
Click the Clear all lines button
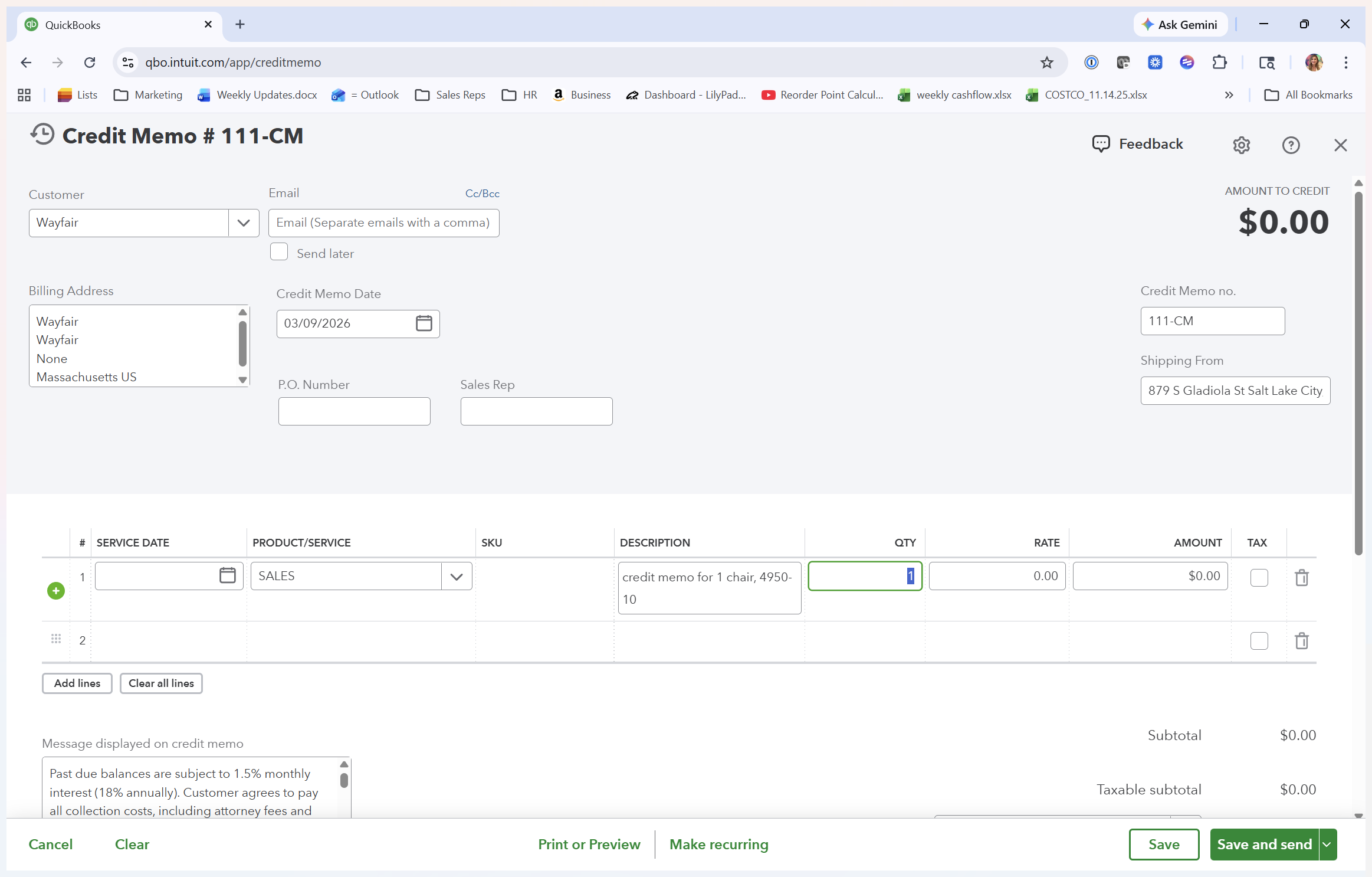[161, 683]
